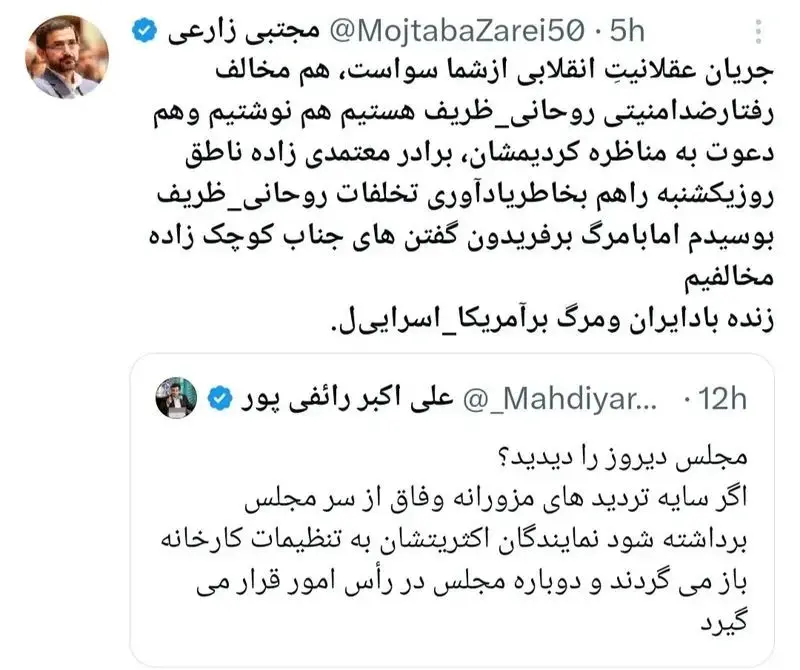Open the @_Mahdiyar... handle in the quoted tweet

pos(560,399)
